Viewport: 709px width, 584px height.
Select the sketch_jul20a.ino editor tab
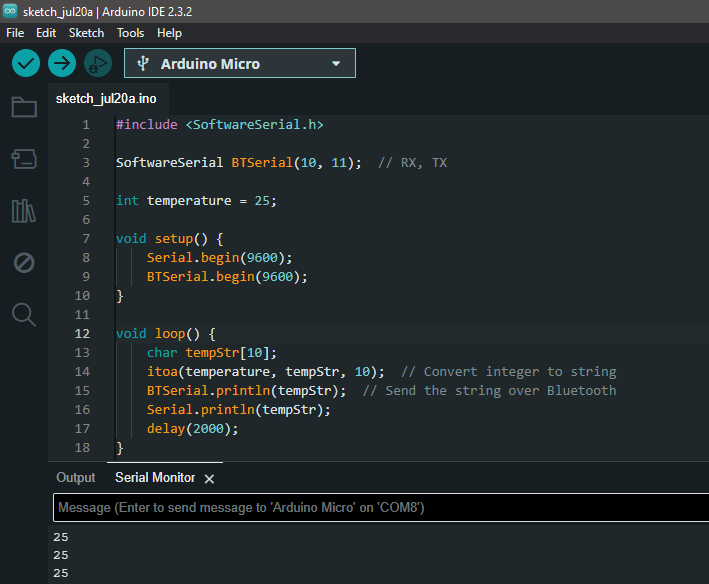click(106, 99)
